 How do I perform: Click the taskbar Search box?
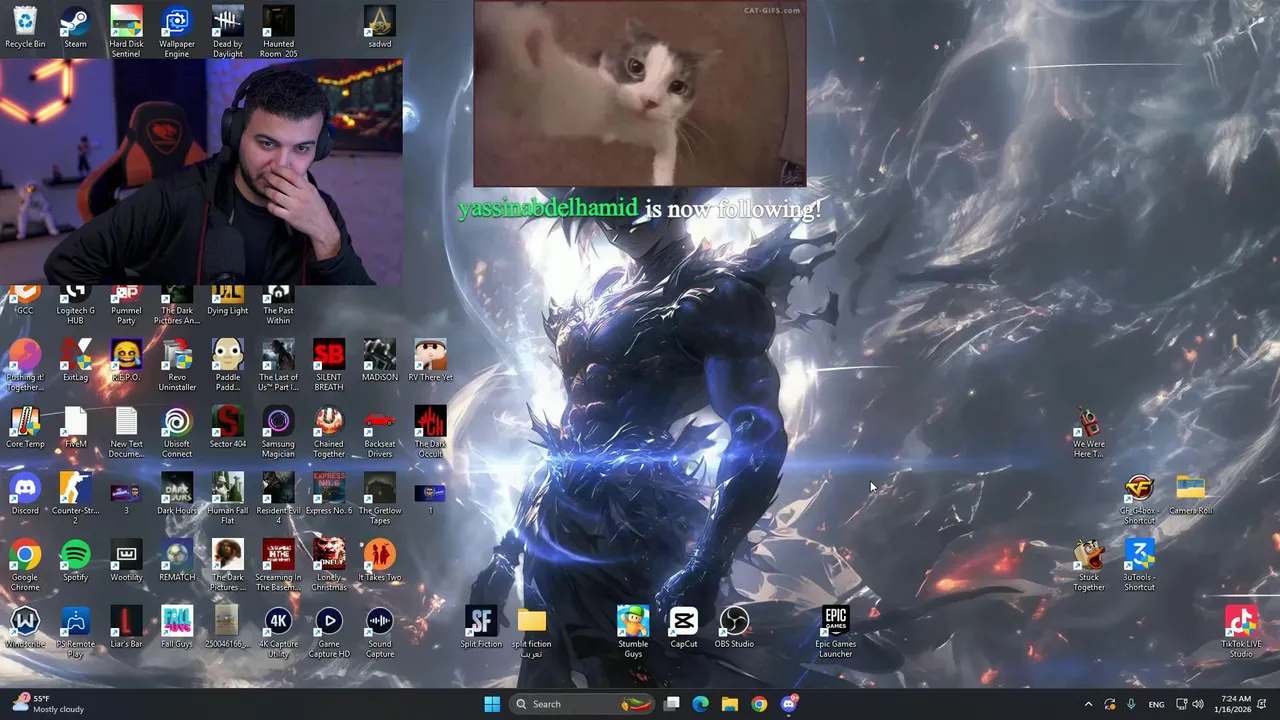pyautogui.click(x=584, y=704)
